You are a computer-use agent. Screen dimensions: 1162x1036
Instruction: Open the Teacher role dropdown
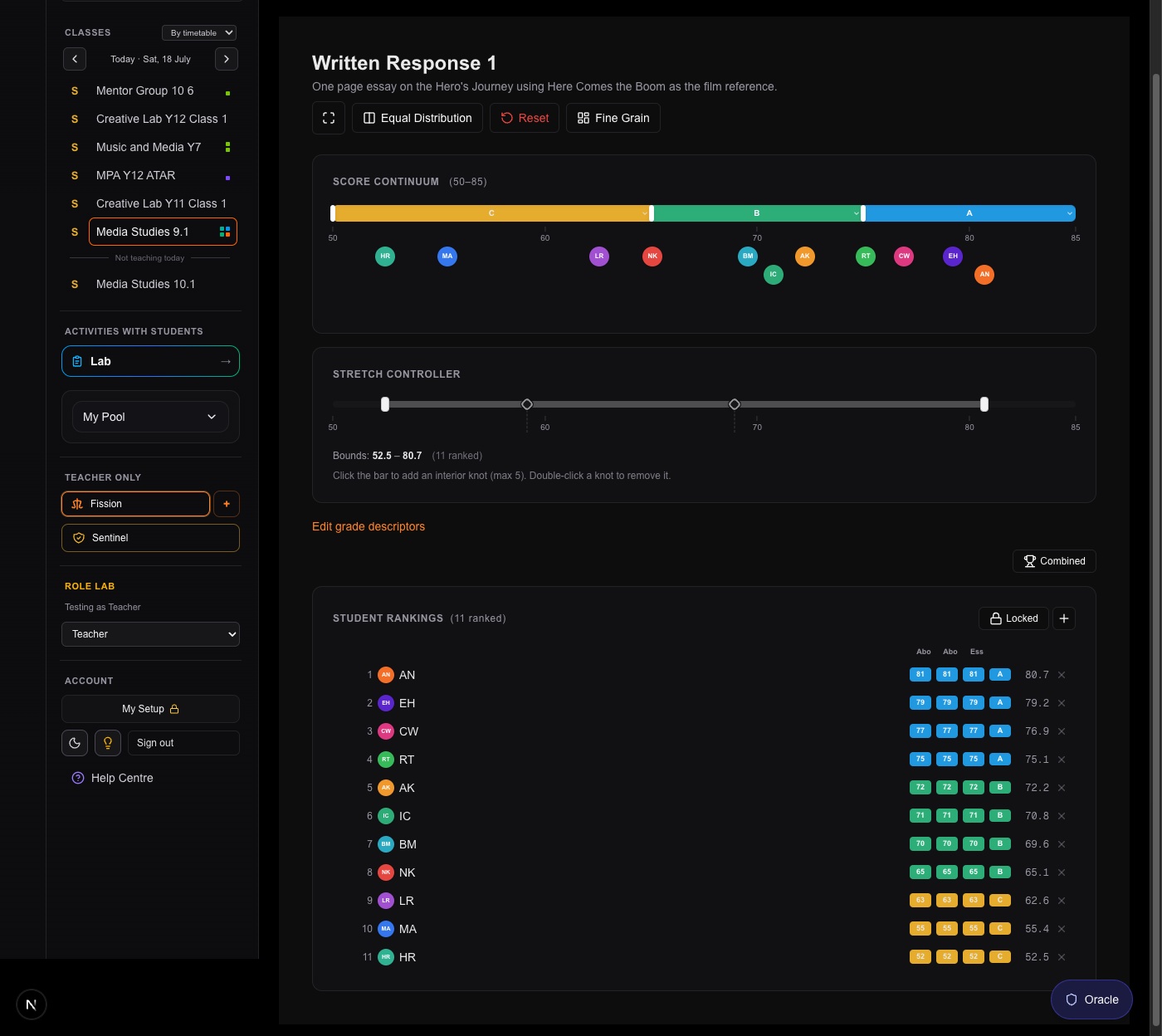click(150, 634)
